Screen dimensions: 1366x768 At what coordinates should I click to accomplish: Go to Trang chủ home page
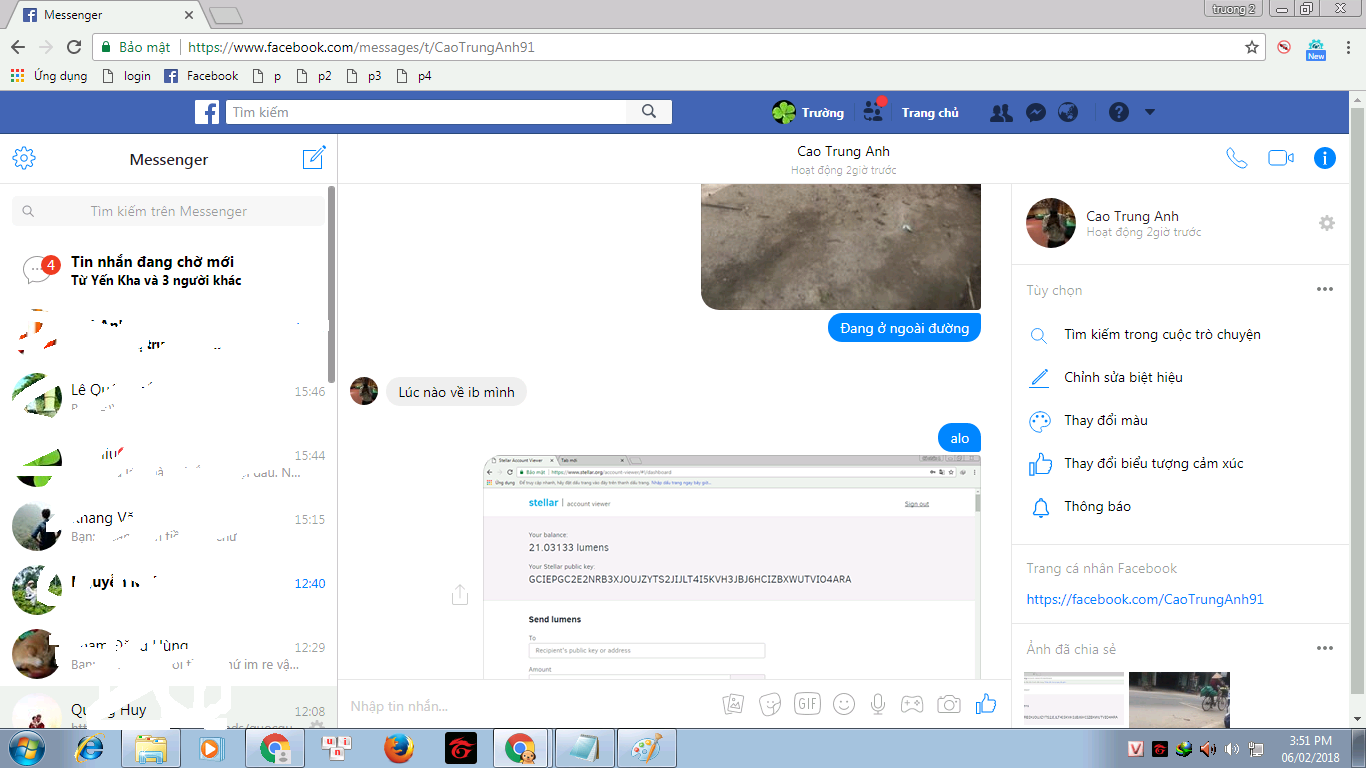930,113
